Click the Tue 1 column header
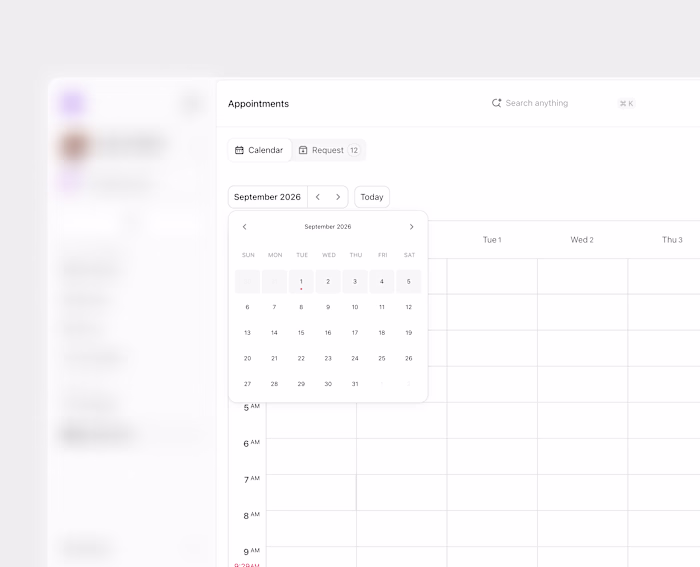700x567 pixels. [x=492, y=240]
